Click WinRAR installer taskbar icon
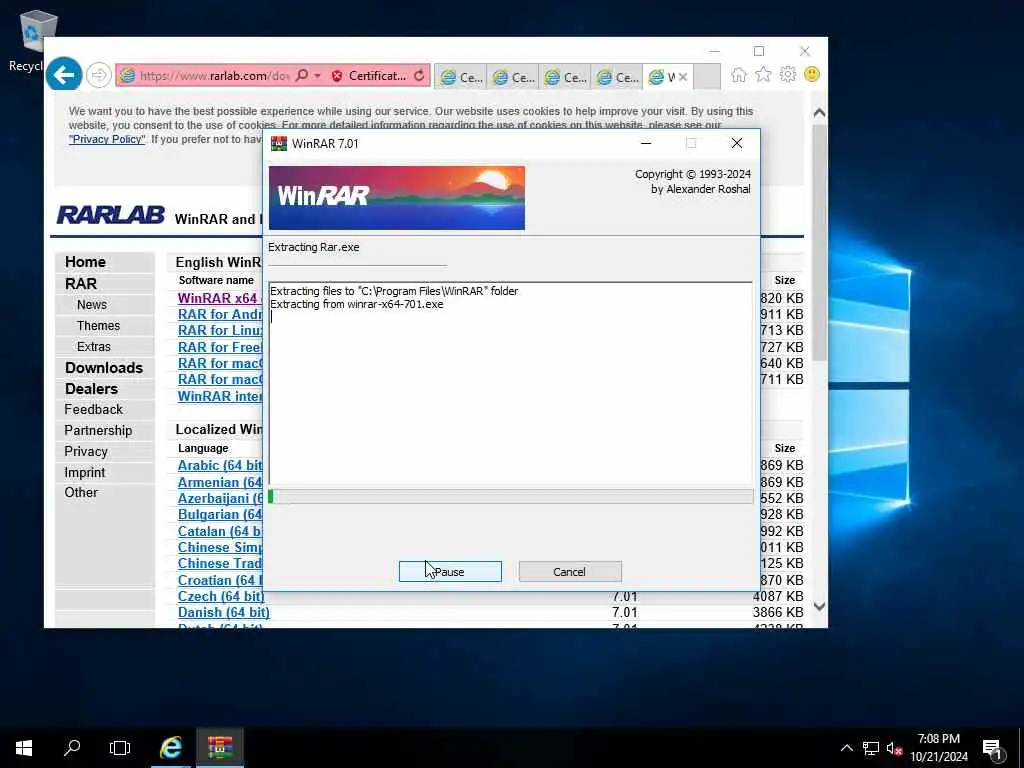The height and width of the screenshot is (768, 1024). click(220, 748)
